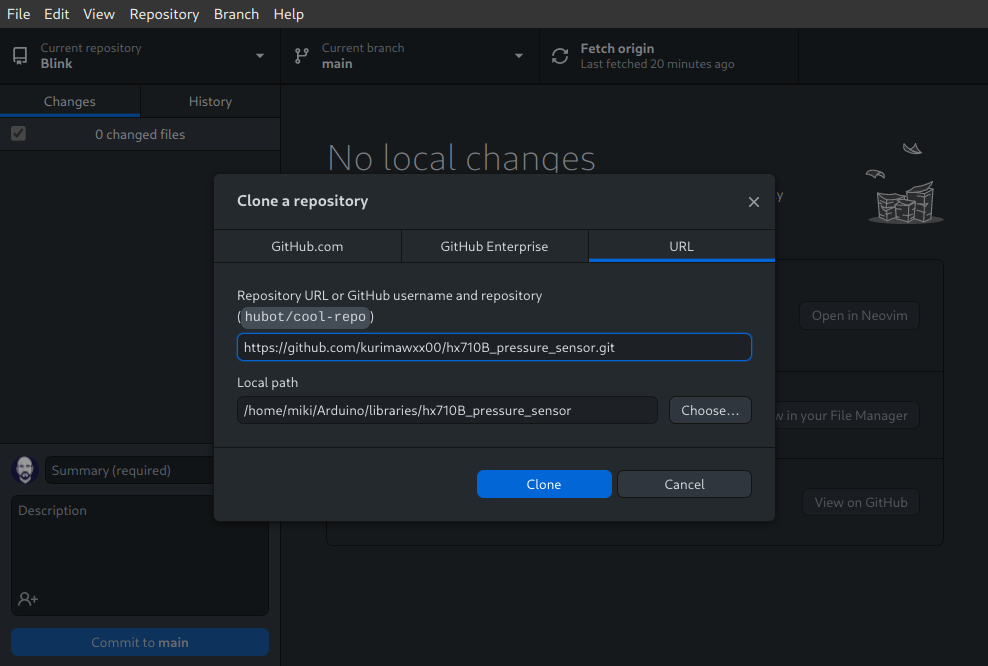Click the 'Clone a repository' dialog title
The width and height of the screenshot is (988, 666).
tap(302, 201)
